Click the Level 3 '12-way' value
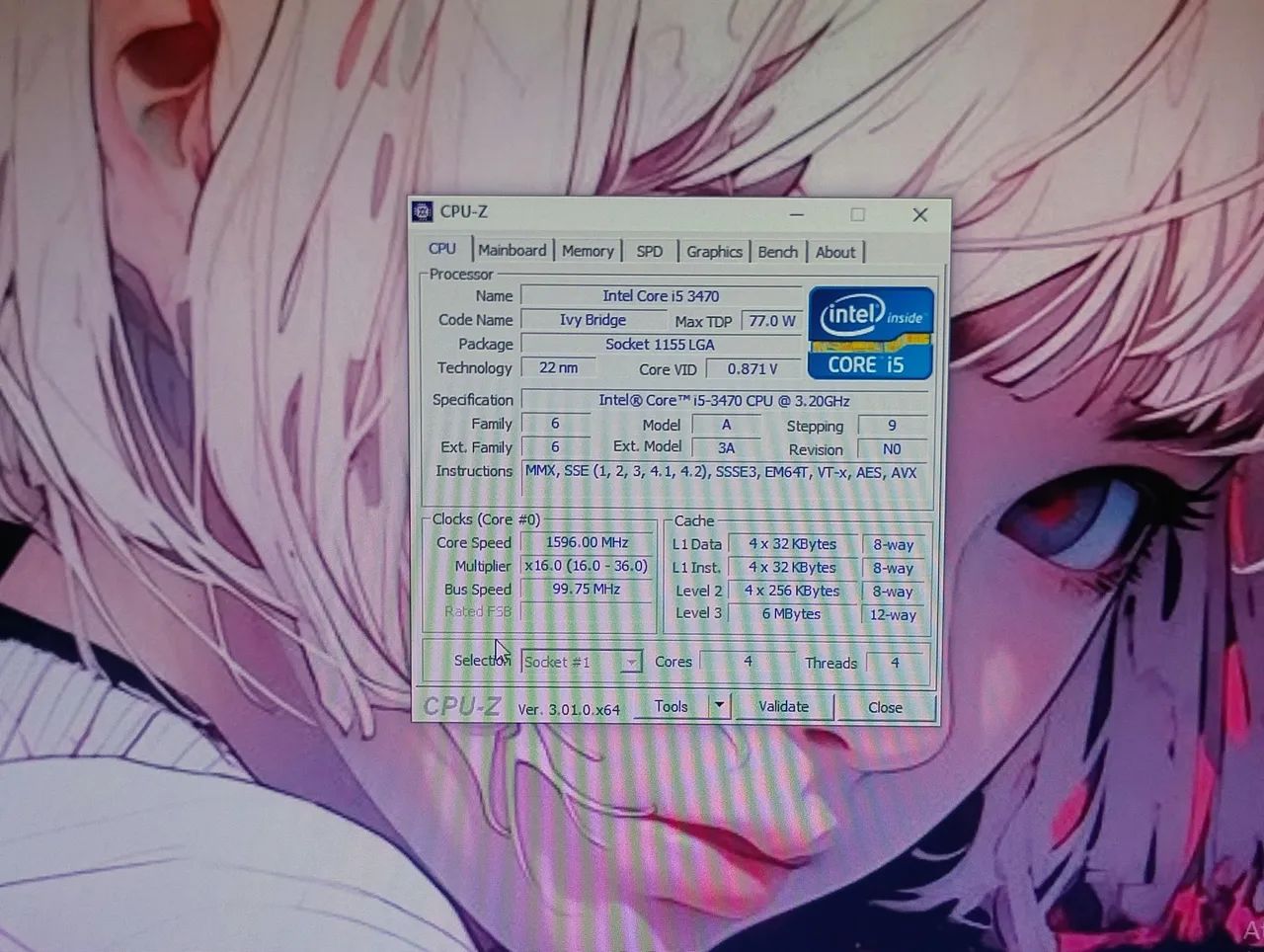 [893, 614]
